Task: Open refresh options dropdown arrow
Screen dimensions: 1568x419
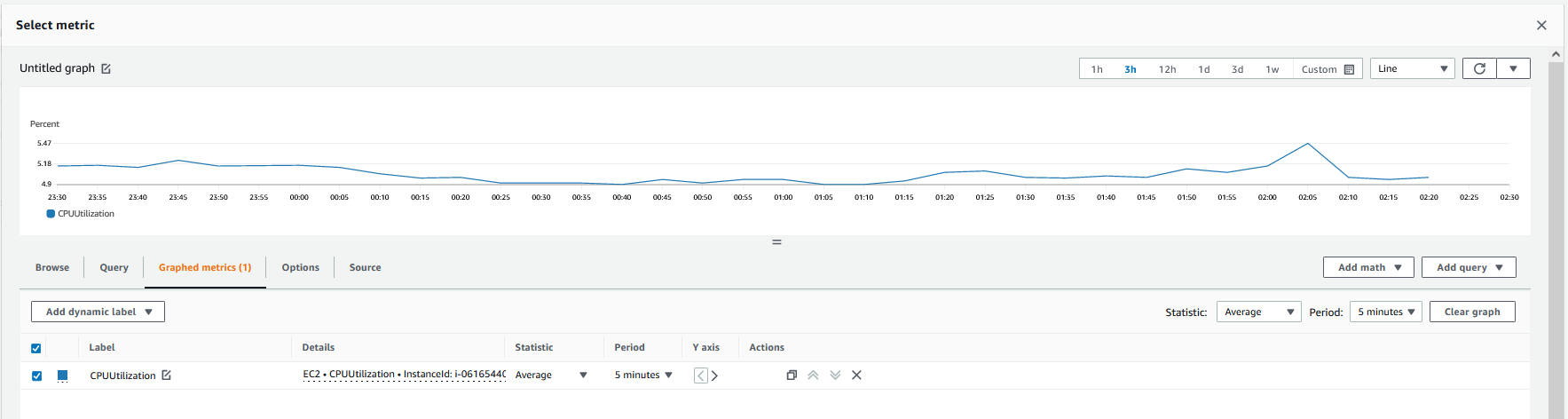Action: coord(1513,68)
